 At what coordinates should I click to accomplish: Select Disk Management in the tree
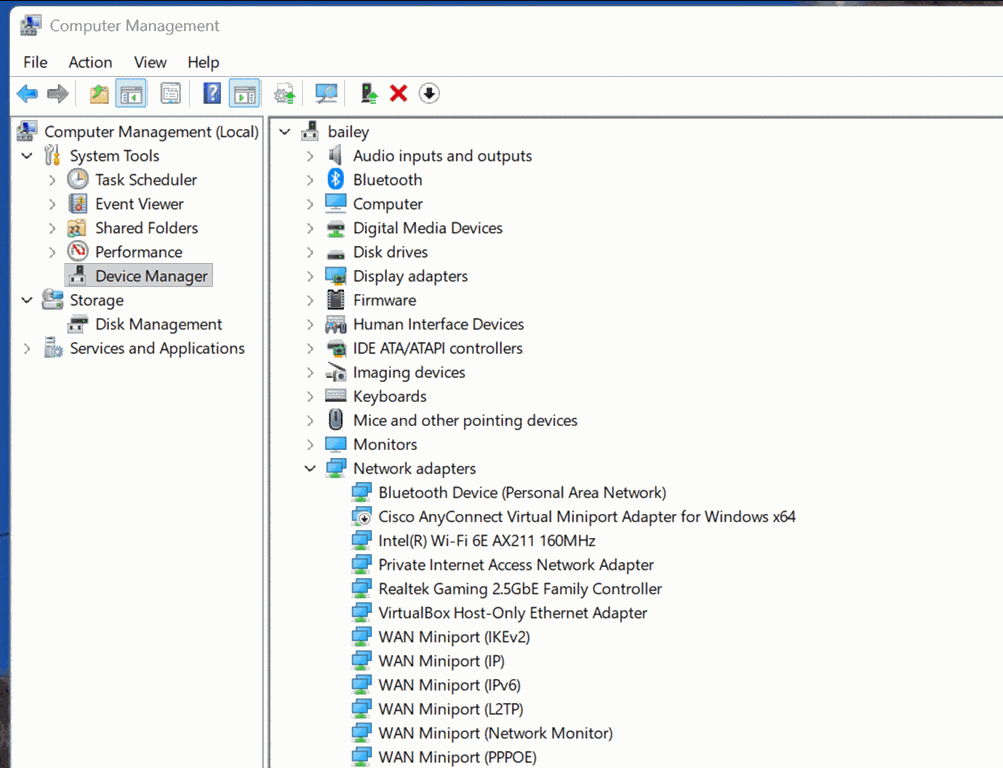point(159,324)
